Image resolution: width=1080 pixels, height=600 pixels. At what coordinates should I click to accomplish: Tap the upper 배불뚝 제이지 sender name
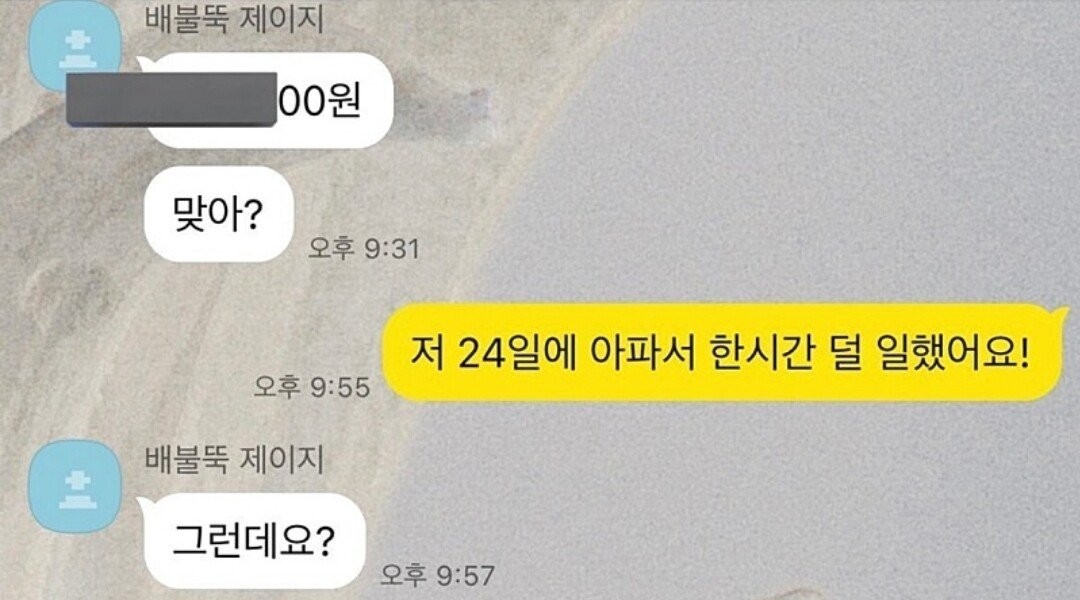[234, 18]
